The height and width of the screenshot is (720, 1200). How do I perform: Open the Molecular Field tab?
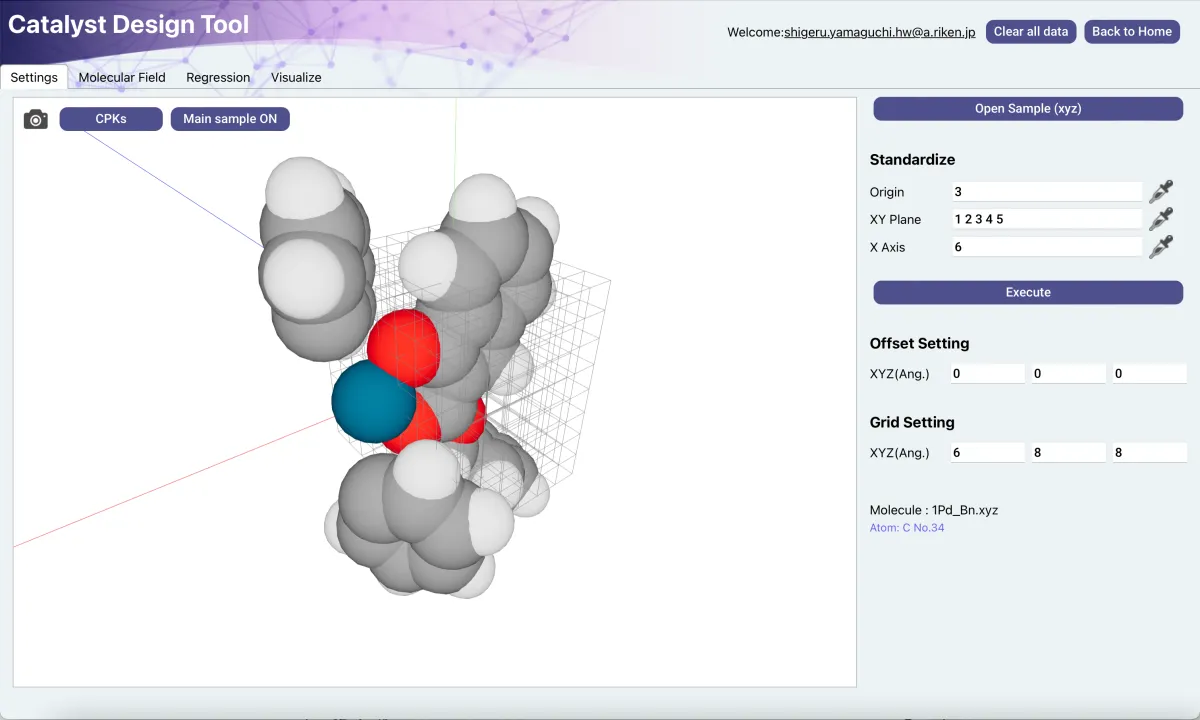[122, 77]
